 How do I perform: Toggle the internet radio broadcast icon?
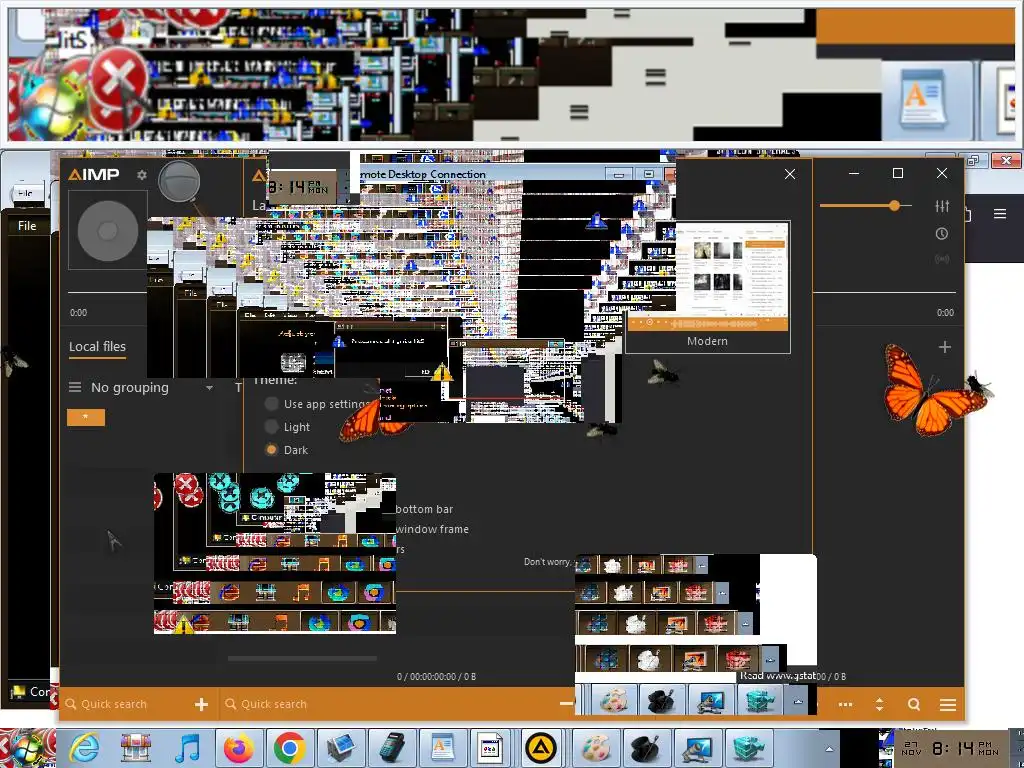point(942,259)
